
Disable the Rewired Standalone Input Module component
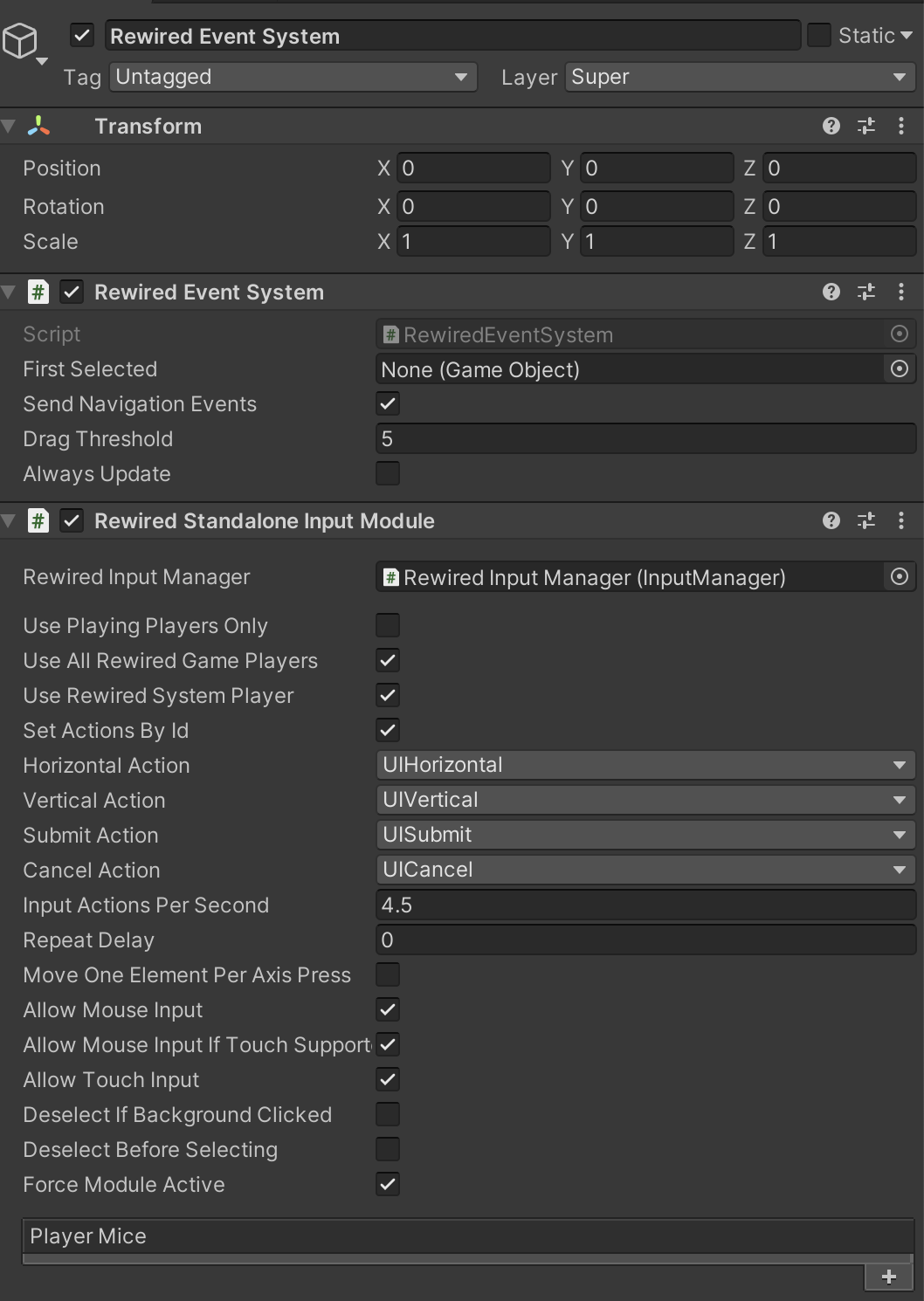[x=72, y=520]
